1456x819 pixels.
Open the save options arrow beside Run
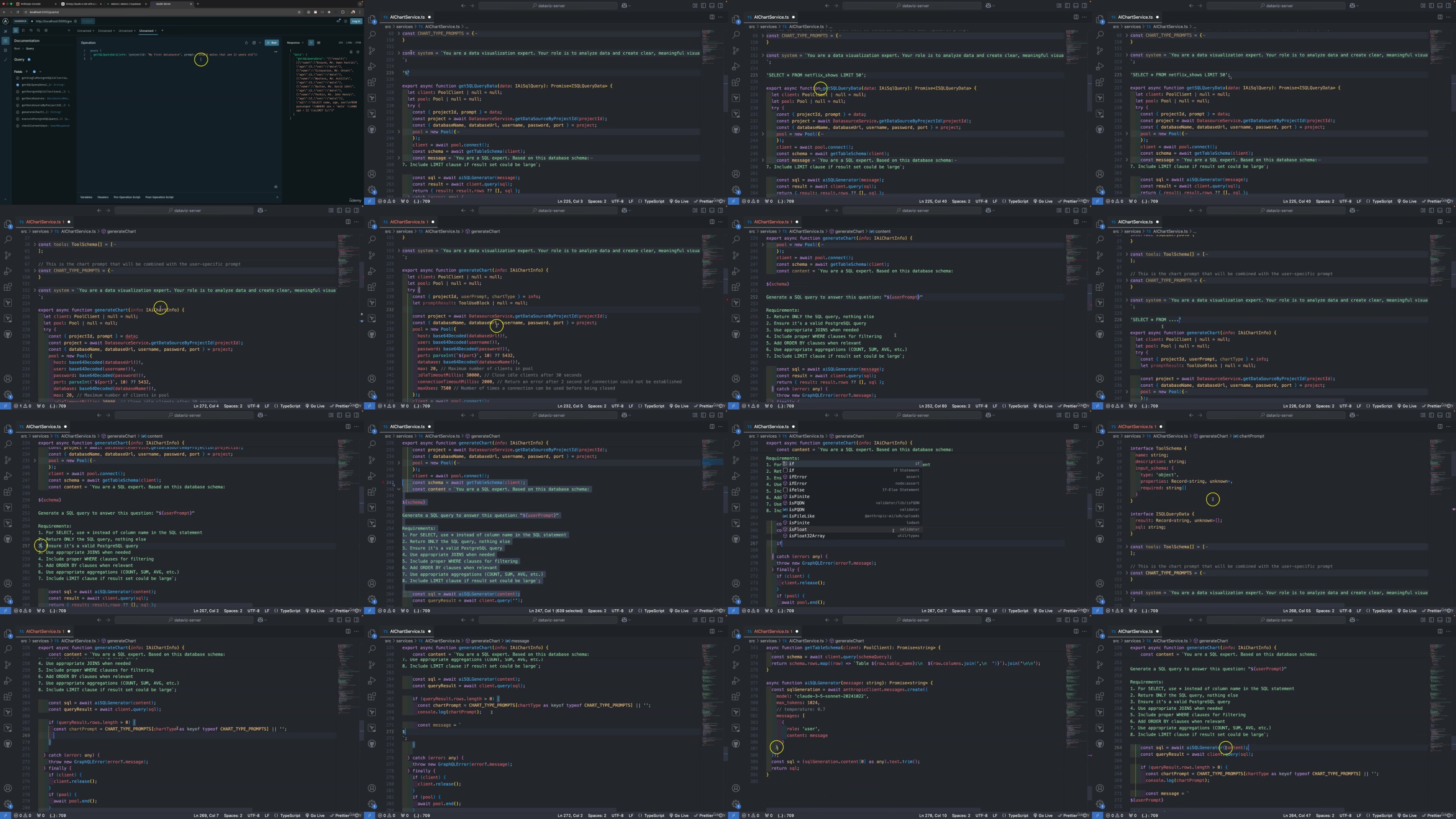click(x=261, y=43)
